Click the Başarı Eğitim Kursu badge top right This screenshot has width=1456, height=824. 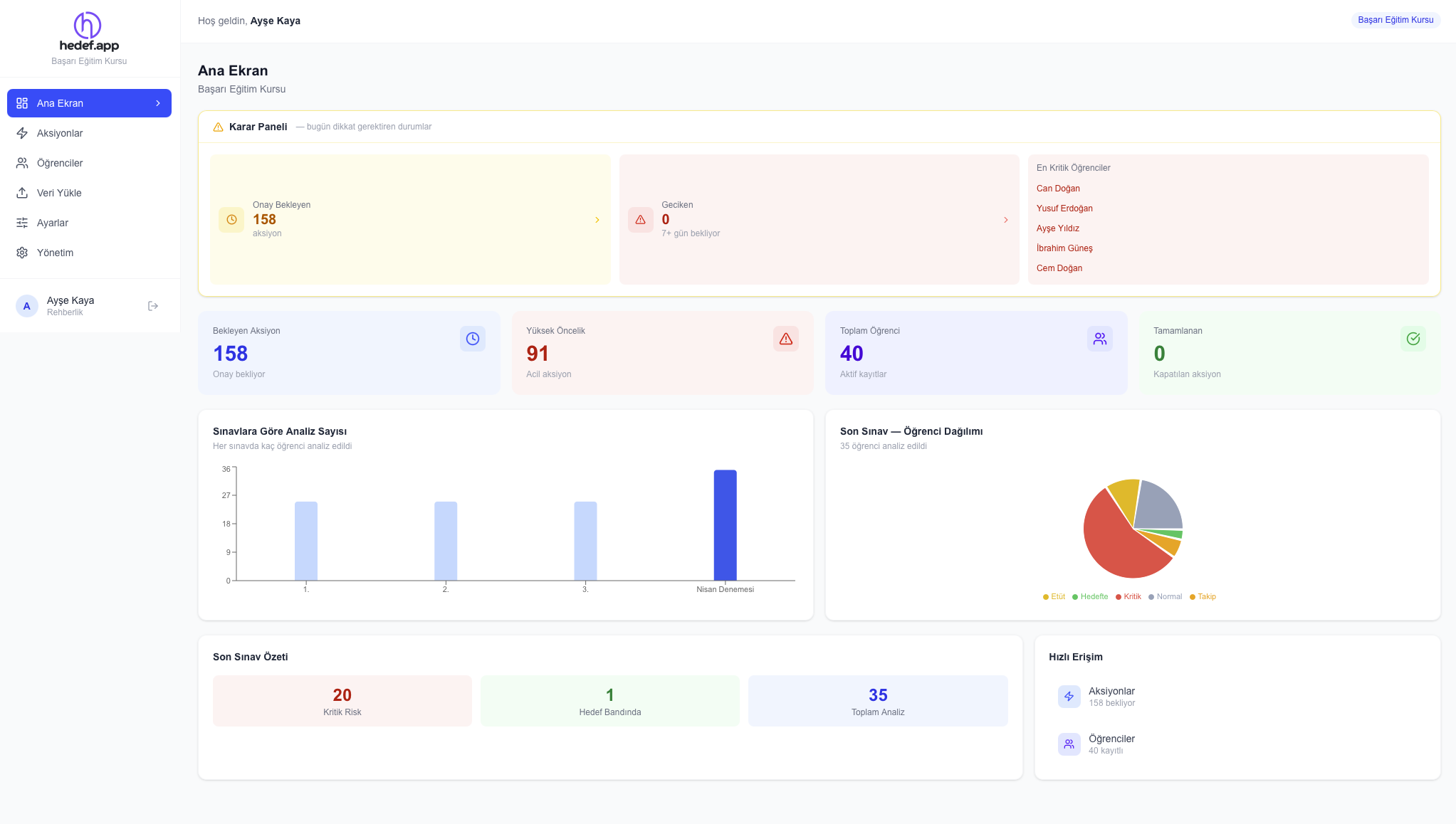[x=1395, y=20]
